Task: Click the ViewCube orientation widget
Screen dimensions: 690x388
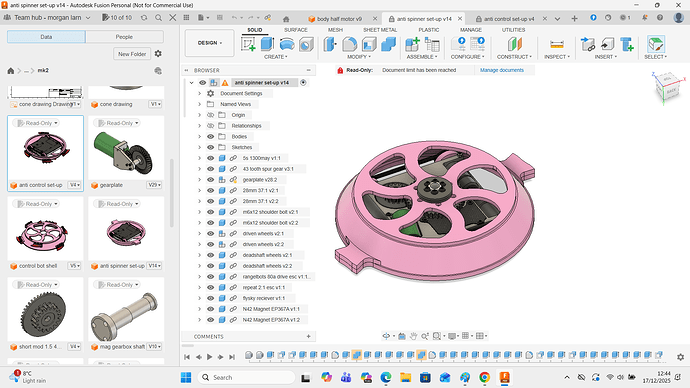Action: [668, 87]
